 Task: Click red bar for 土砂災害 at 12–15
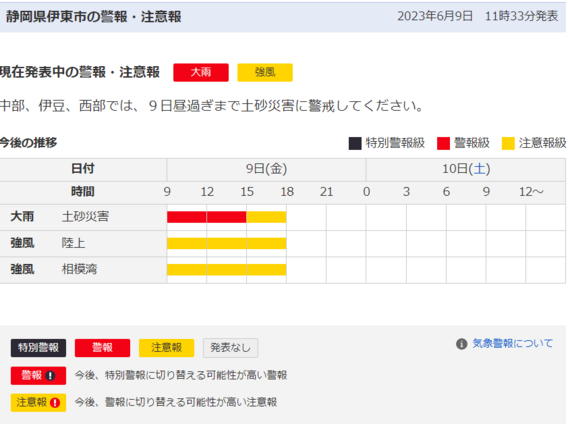click(x=227, y=217)
